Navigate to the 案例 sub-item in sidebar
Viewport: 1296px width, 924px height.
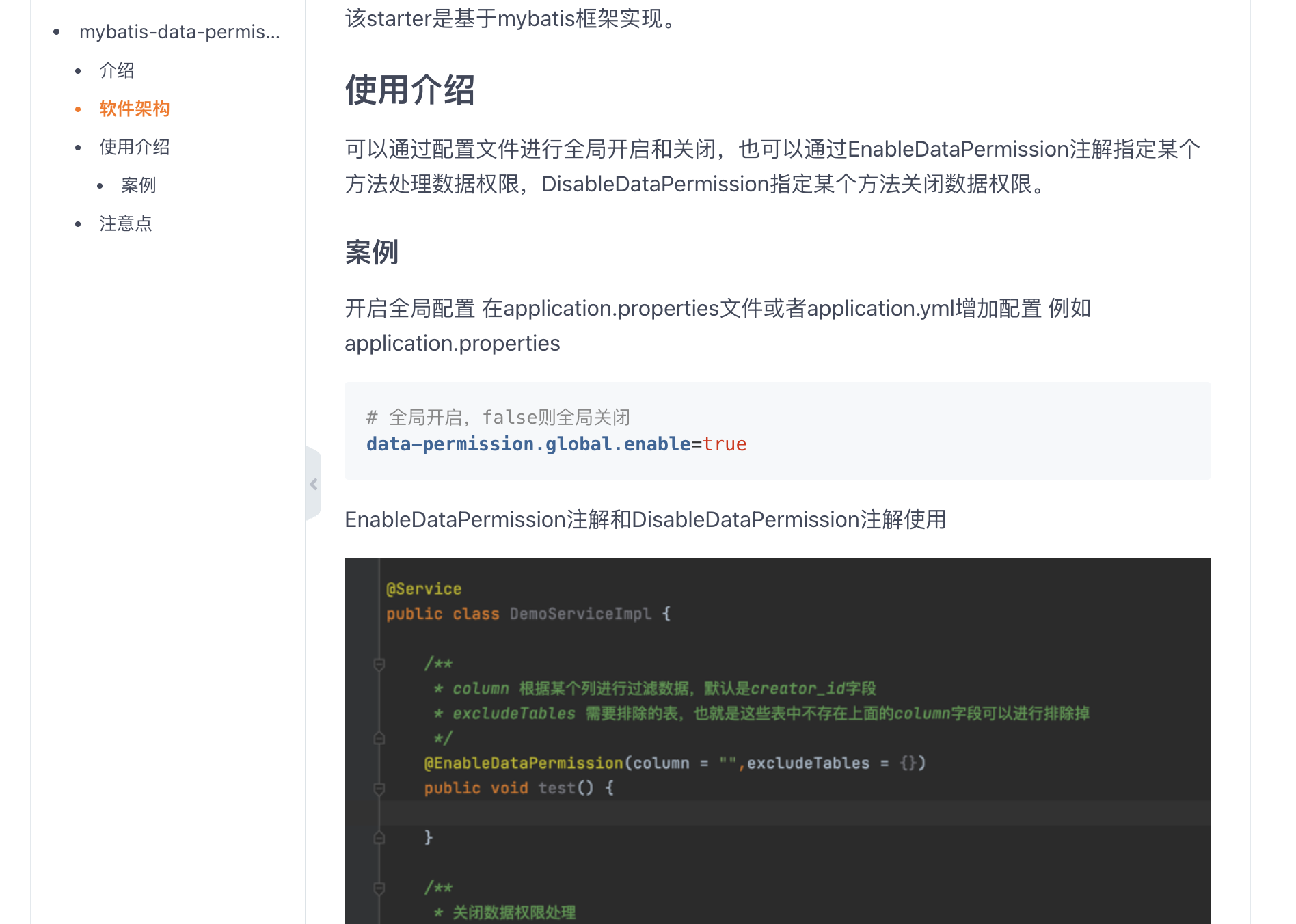click(139, 185)
